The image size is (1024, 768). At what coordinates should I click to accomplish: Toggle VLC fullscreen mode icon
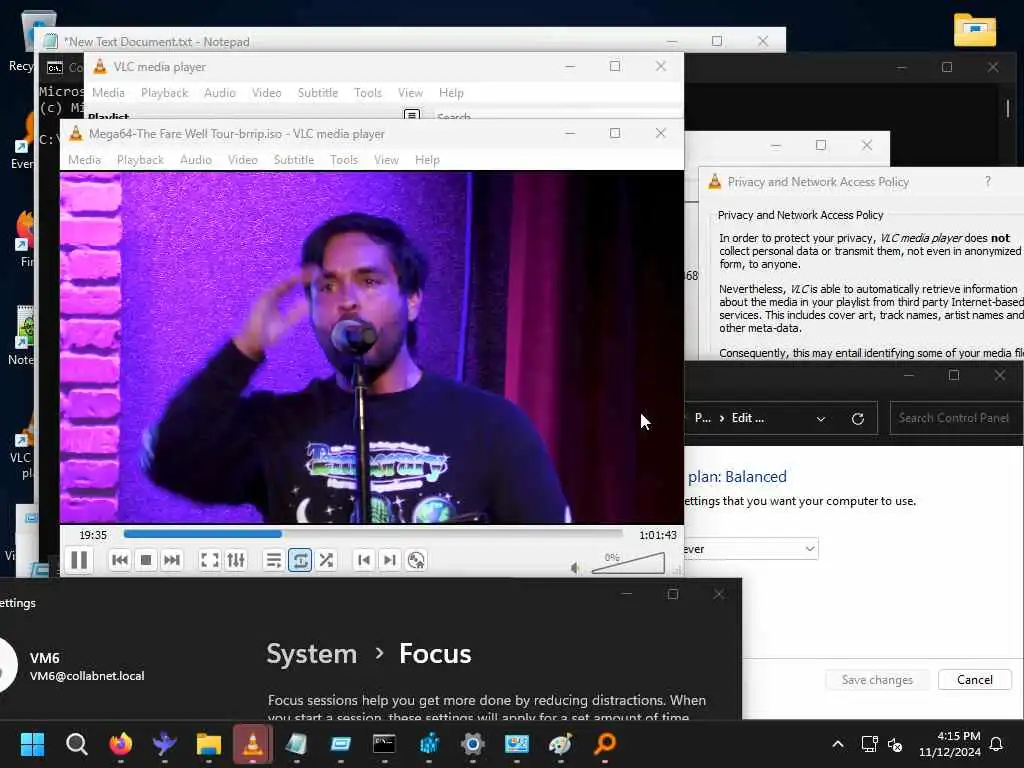pos(209,560)
